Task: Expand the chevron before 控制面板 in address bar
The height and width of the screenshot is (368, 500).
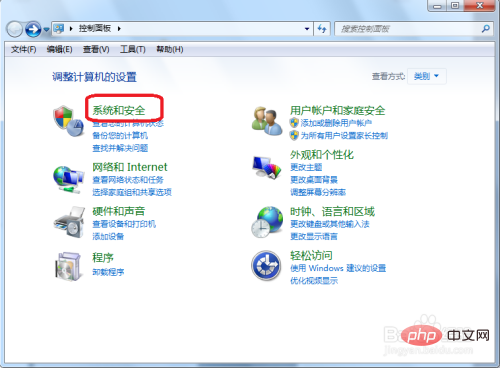Action: pos(71,29)
